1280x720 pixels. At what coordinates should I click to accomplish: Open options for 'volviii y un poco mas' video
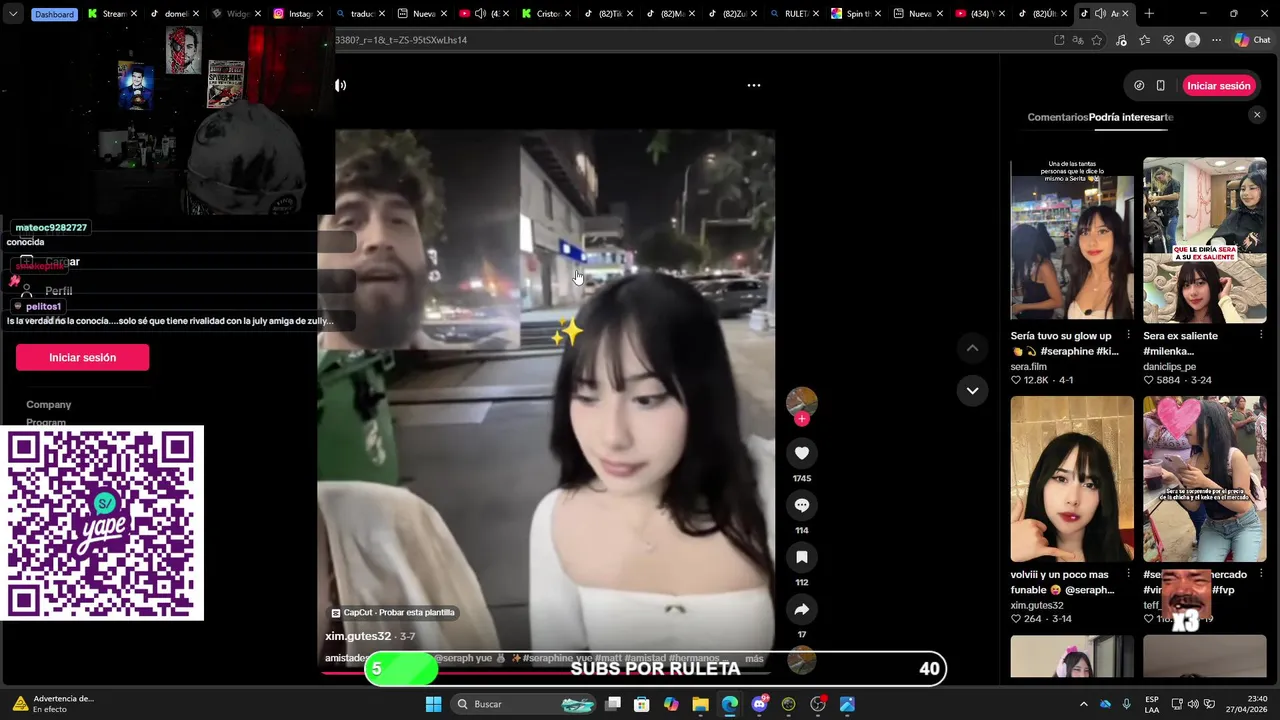coord(1128,574)
